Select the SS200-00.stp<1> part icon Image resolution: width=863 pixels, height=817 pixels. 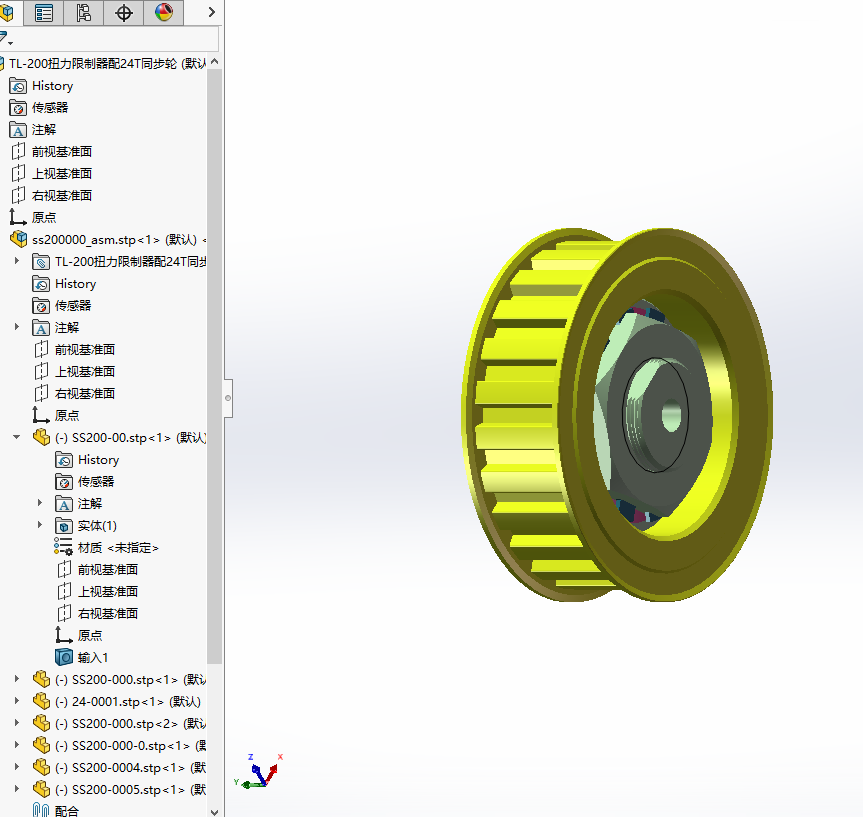coord(41,438)
